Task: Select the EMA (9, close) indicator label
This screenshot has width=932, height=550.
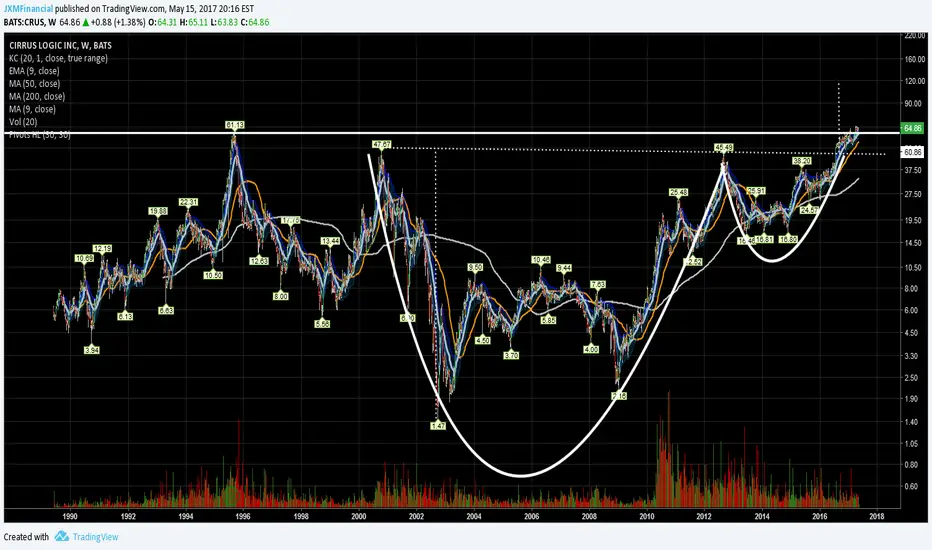Action: tap(34, 71)
